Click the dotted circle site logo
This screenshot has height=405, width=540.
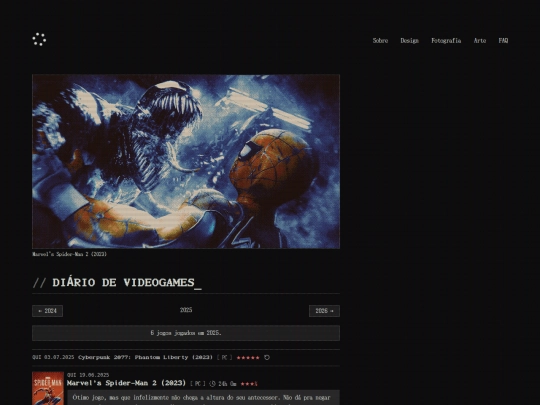click(x=39, y=40)
